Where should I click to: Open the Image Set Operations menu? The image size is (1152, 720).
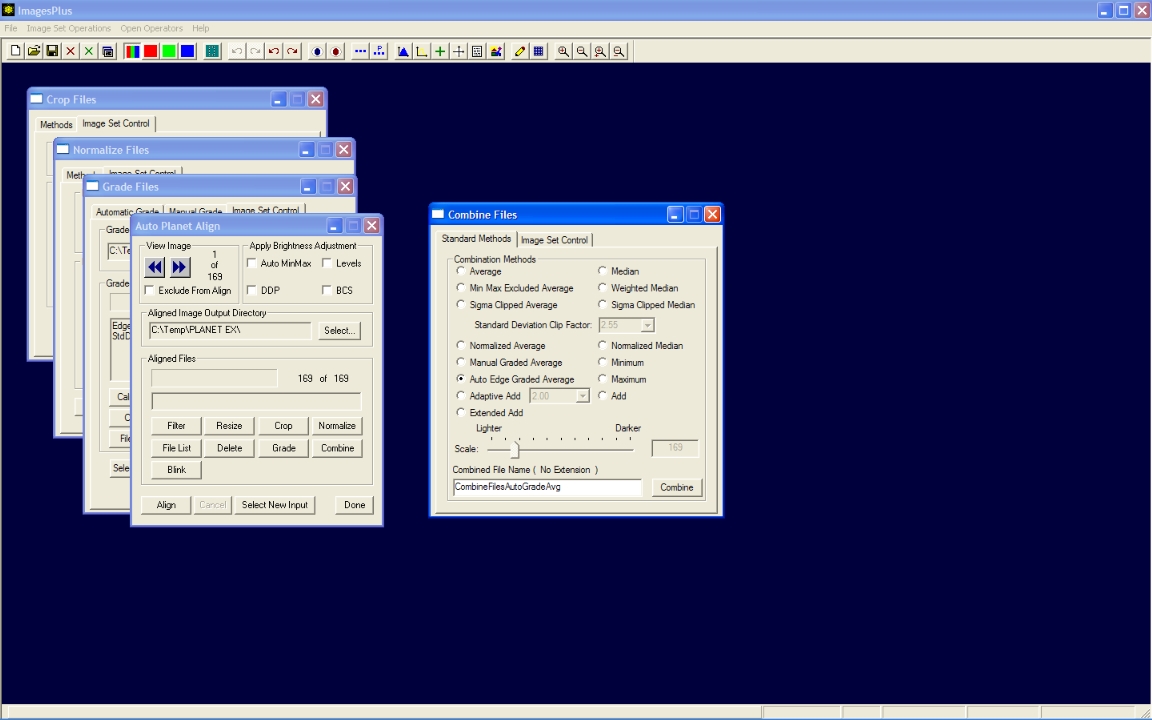point(69,29)
